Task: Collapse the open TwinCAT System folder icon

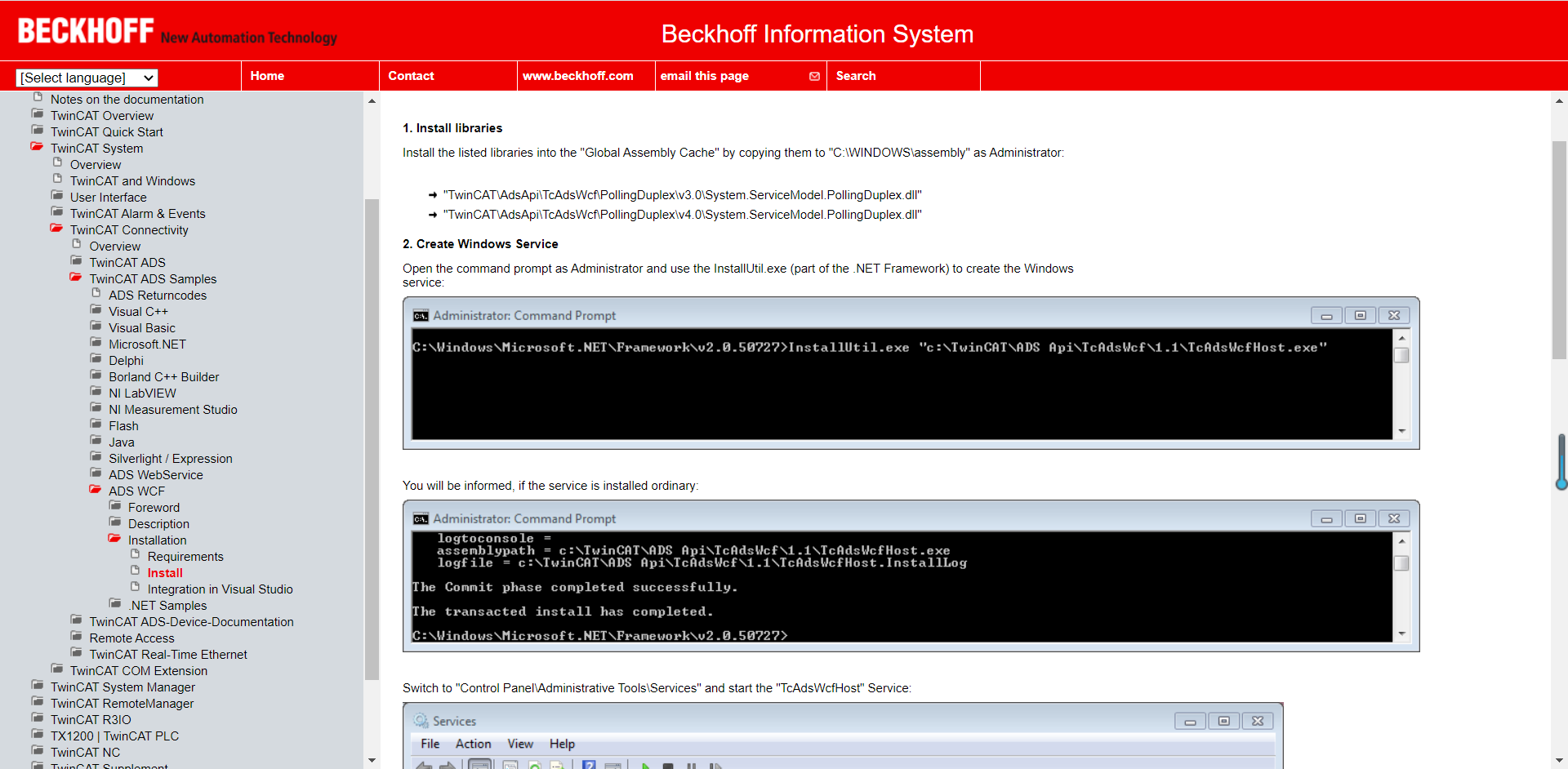Action: pyautogui.click(x=37, y=146)
